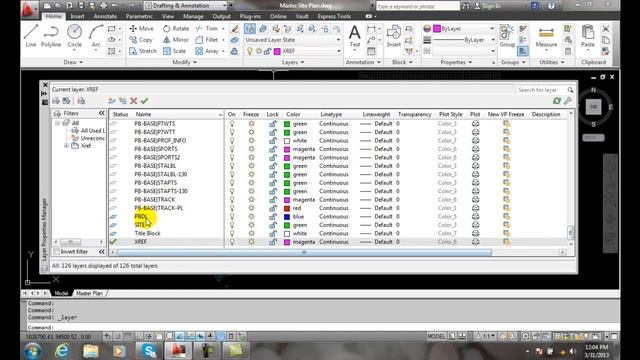Viewport: 640px width, 360px height.
Task: Click the Rotate tool
Action: pos(176,29)
